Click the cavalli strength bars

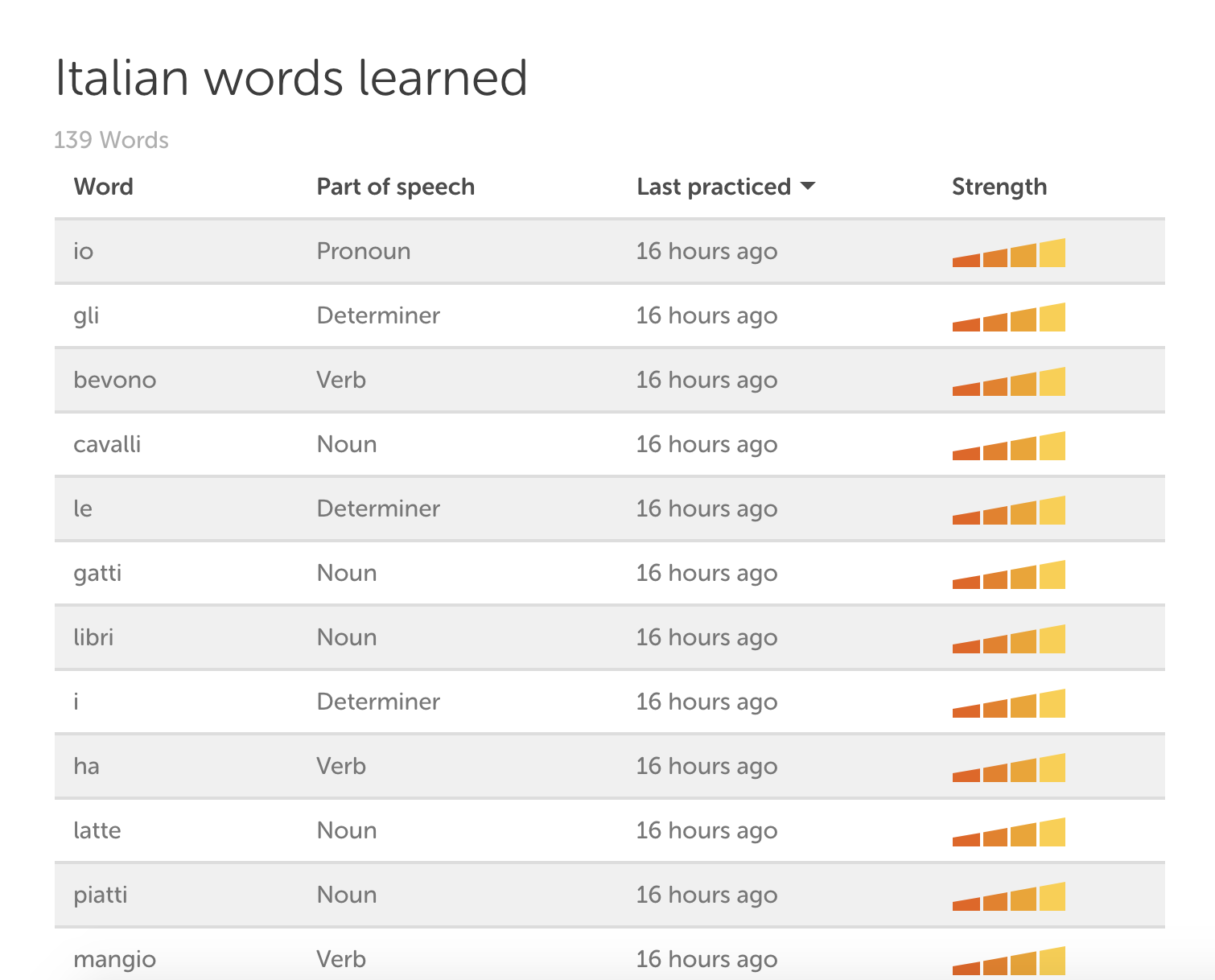point(1009,446)
